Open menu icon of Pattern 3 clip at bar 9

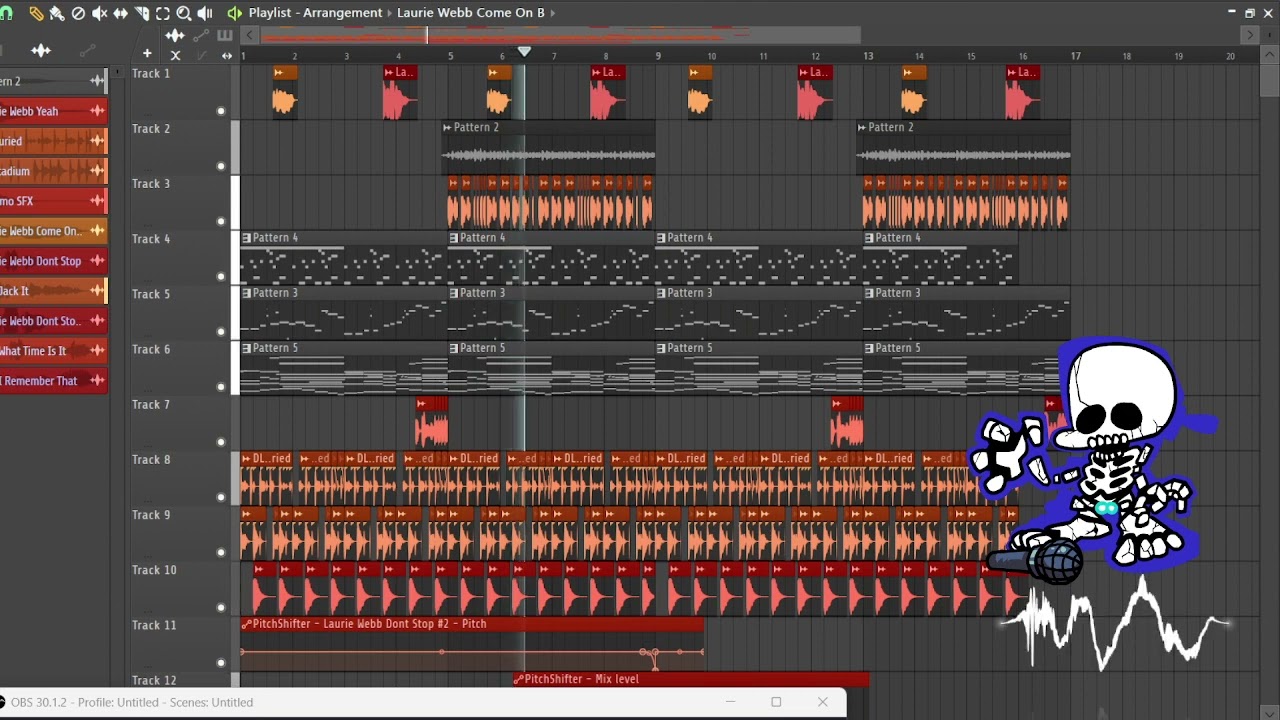click(x=661, y=293)
